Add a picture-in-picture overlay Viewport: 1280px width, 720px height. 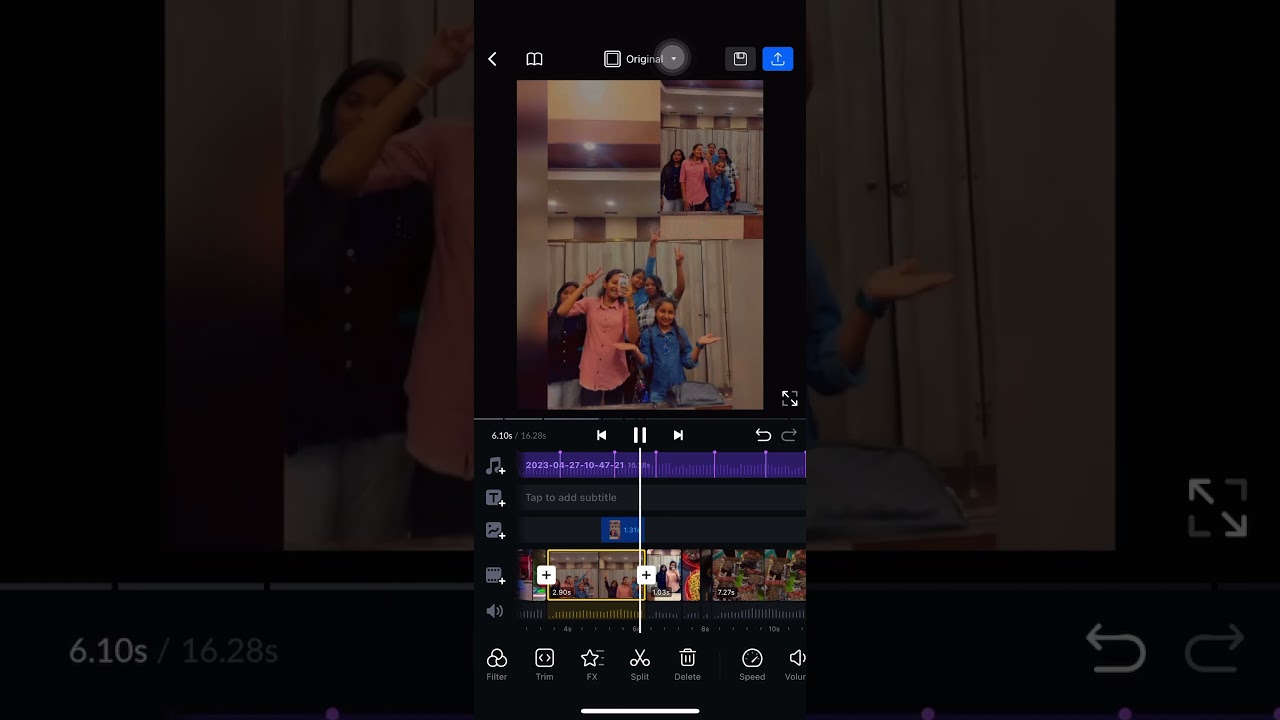[495, 530]
